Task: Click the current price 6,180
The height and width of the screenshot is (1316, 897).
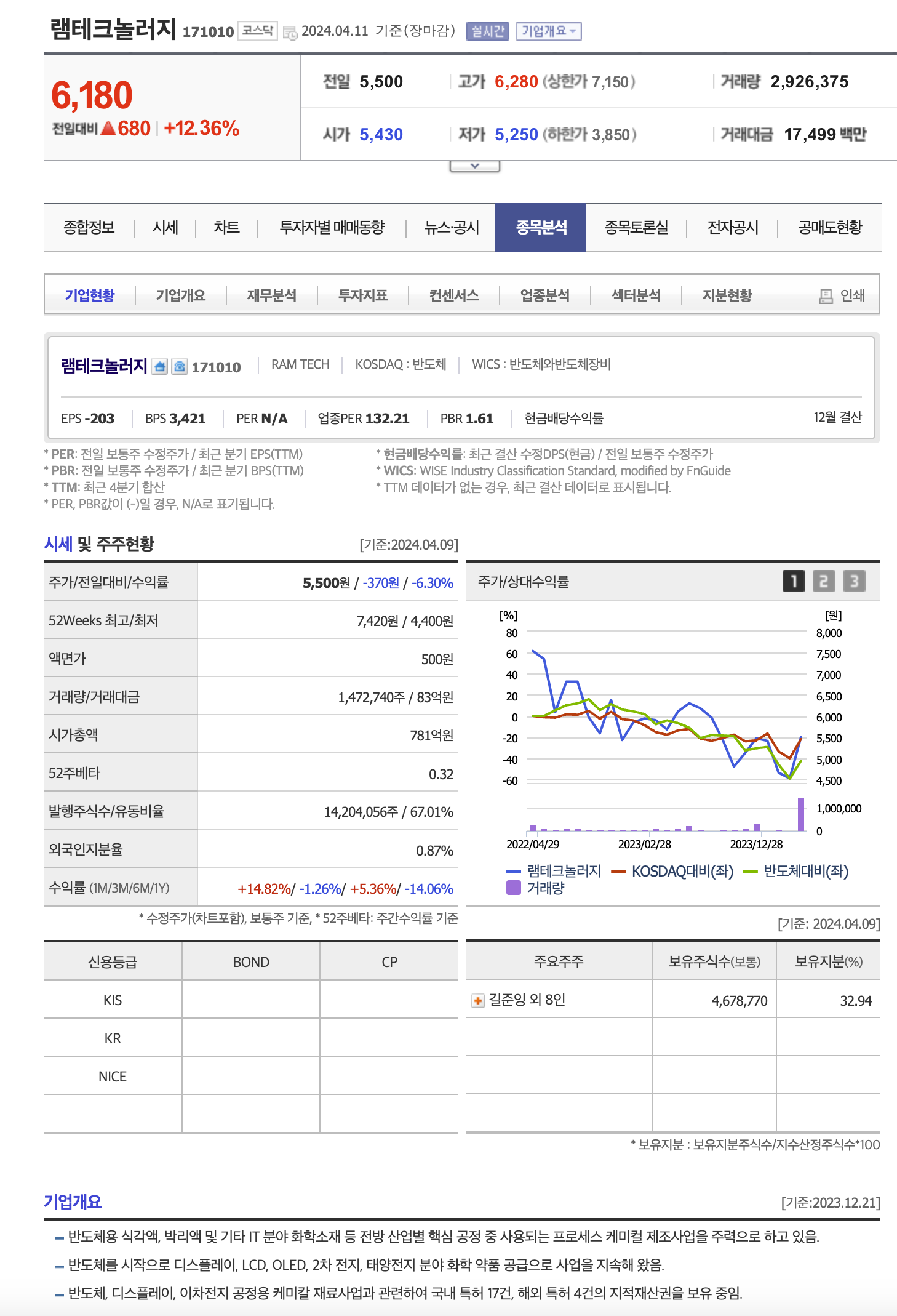Action: [92, 95]
